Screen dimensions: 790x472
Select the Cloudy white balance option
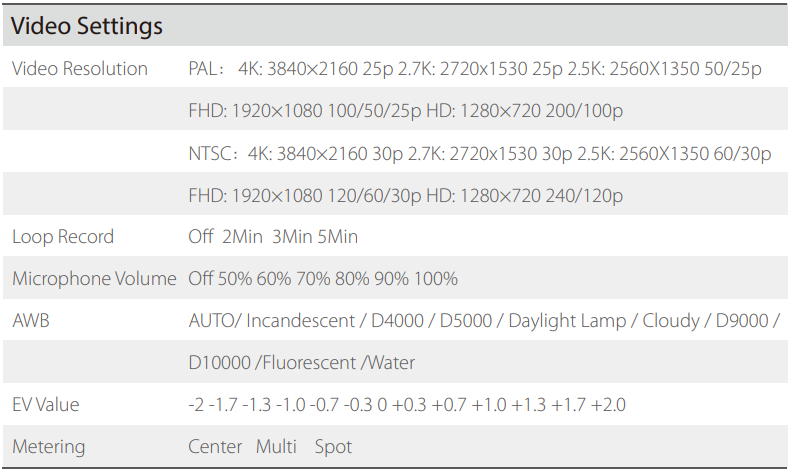[x=671, y=321]
